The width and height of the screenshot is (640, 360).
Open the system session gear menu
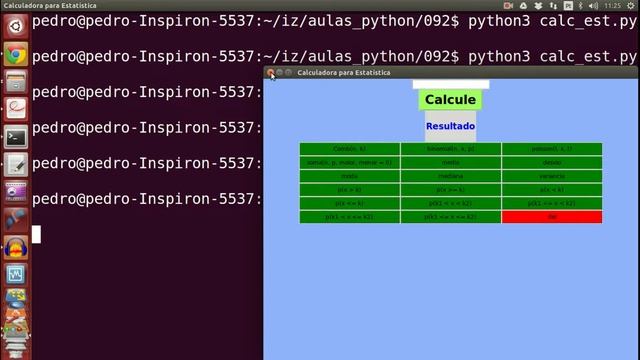631,6
